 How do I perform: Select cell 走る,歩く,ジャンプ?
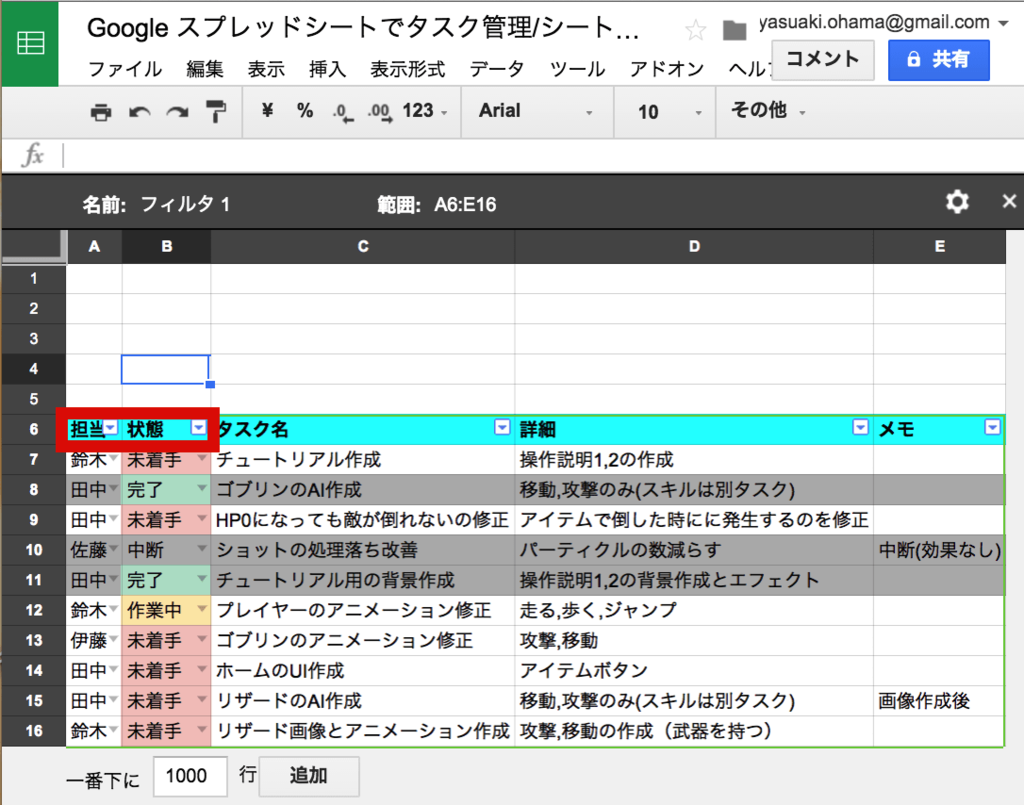(694, 610)
